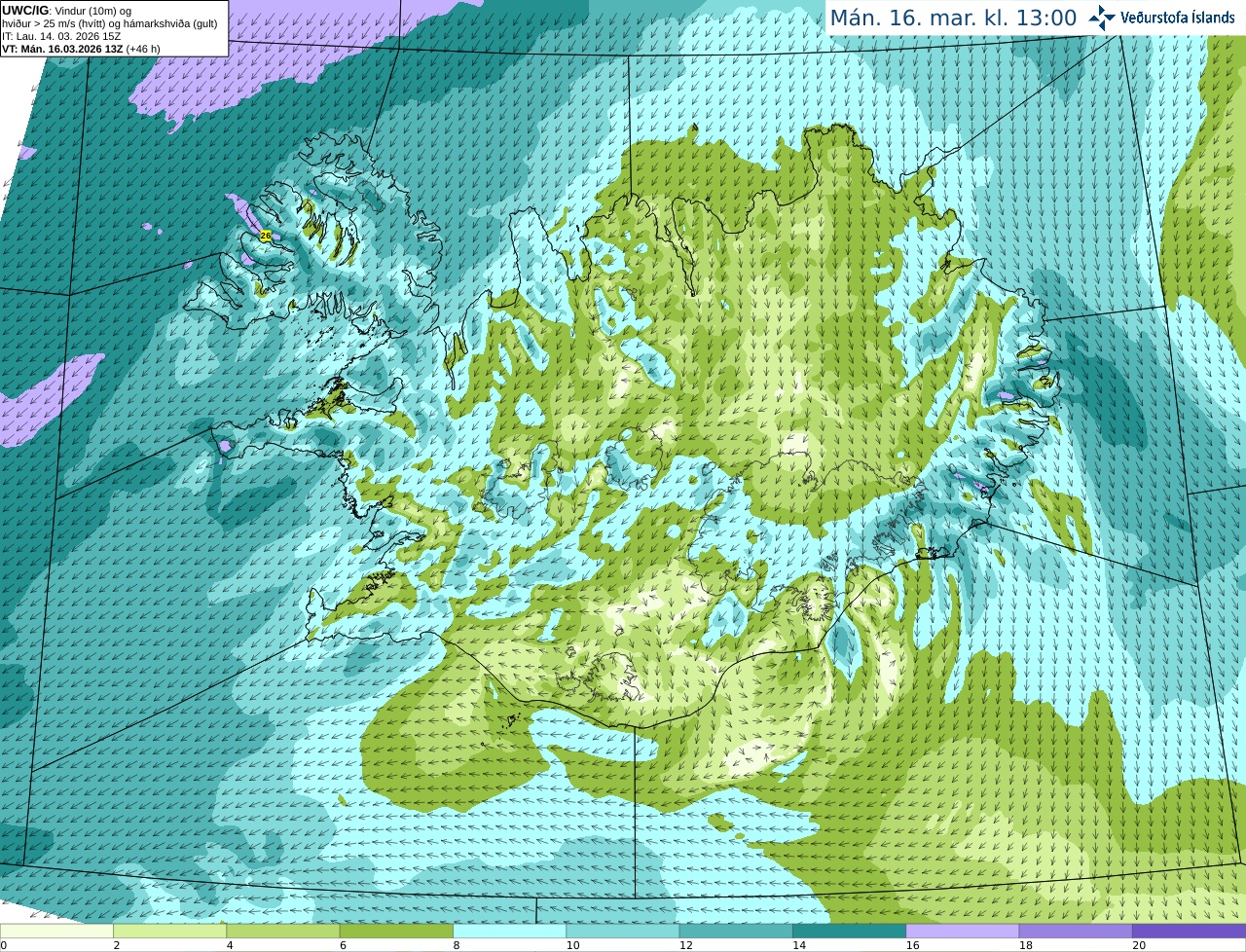Click the legend scale label '16'
Viewport: 1246px width, 952px height.
912,945
